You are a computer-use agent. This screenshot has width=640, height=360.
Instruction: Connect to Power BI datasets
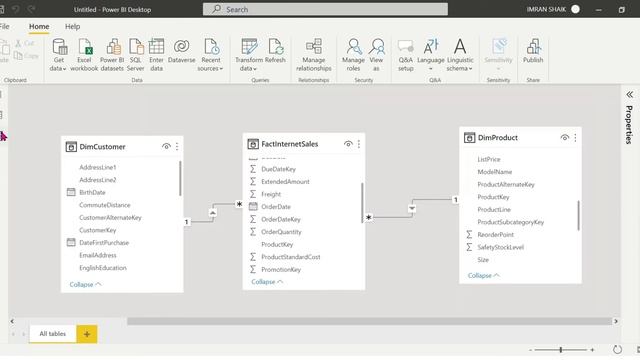pyautogui.click(x=112, y=55)
